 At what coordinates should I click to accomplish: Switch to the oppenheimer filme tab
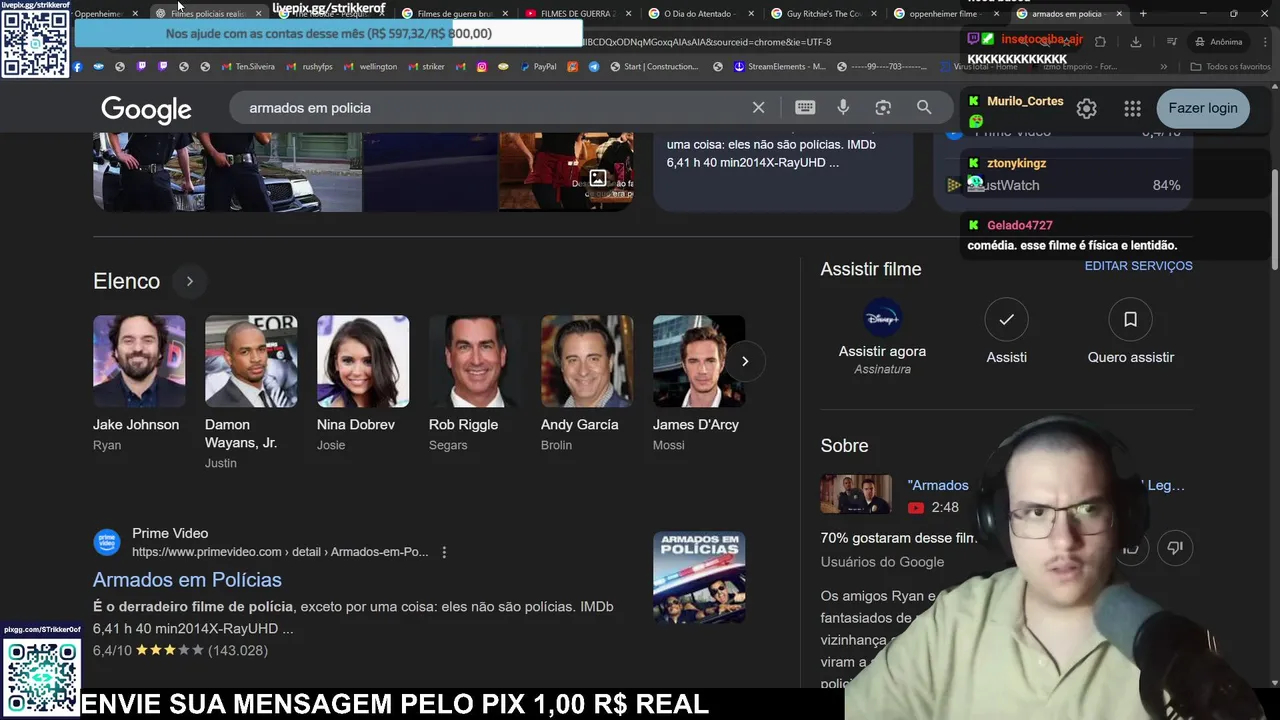click(945, 14)
